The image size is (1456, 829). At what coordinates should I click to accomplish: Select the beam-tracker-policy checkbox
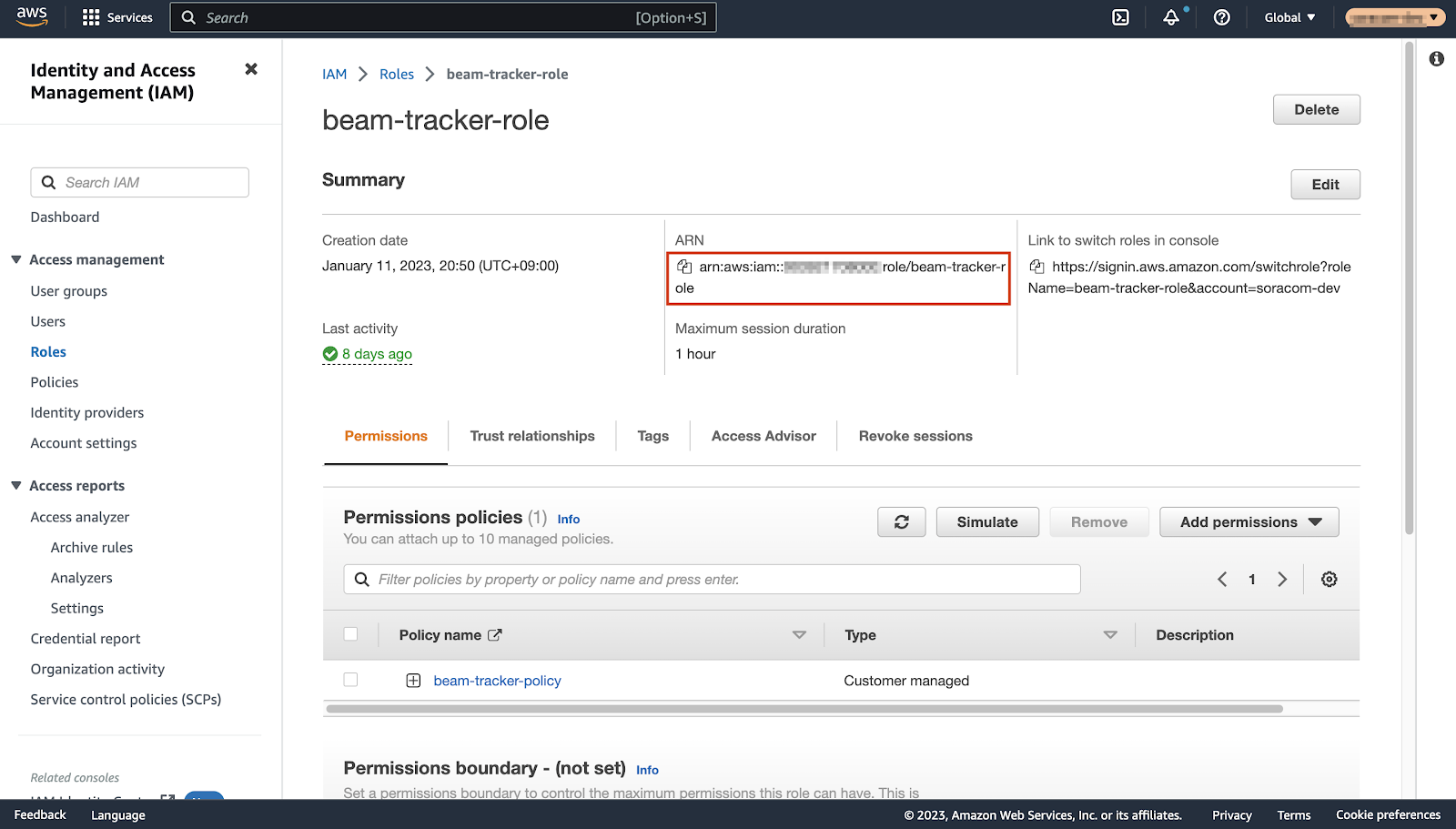coord(351,680)
